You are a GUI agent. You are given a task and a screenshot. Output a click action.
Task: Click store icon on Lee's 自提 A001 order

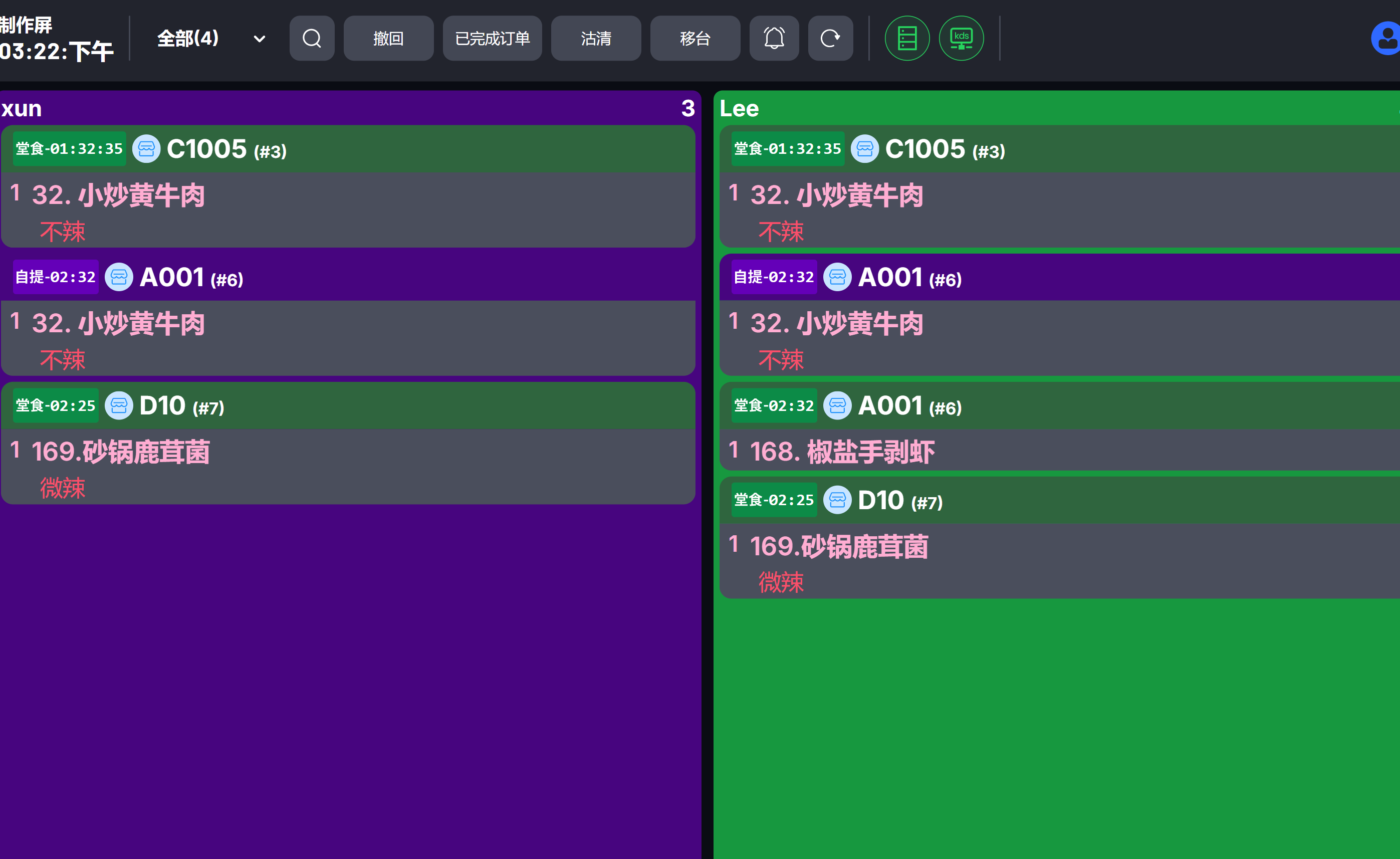tap(837, 277)
